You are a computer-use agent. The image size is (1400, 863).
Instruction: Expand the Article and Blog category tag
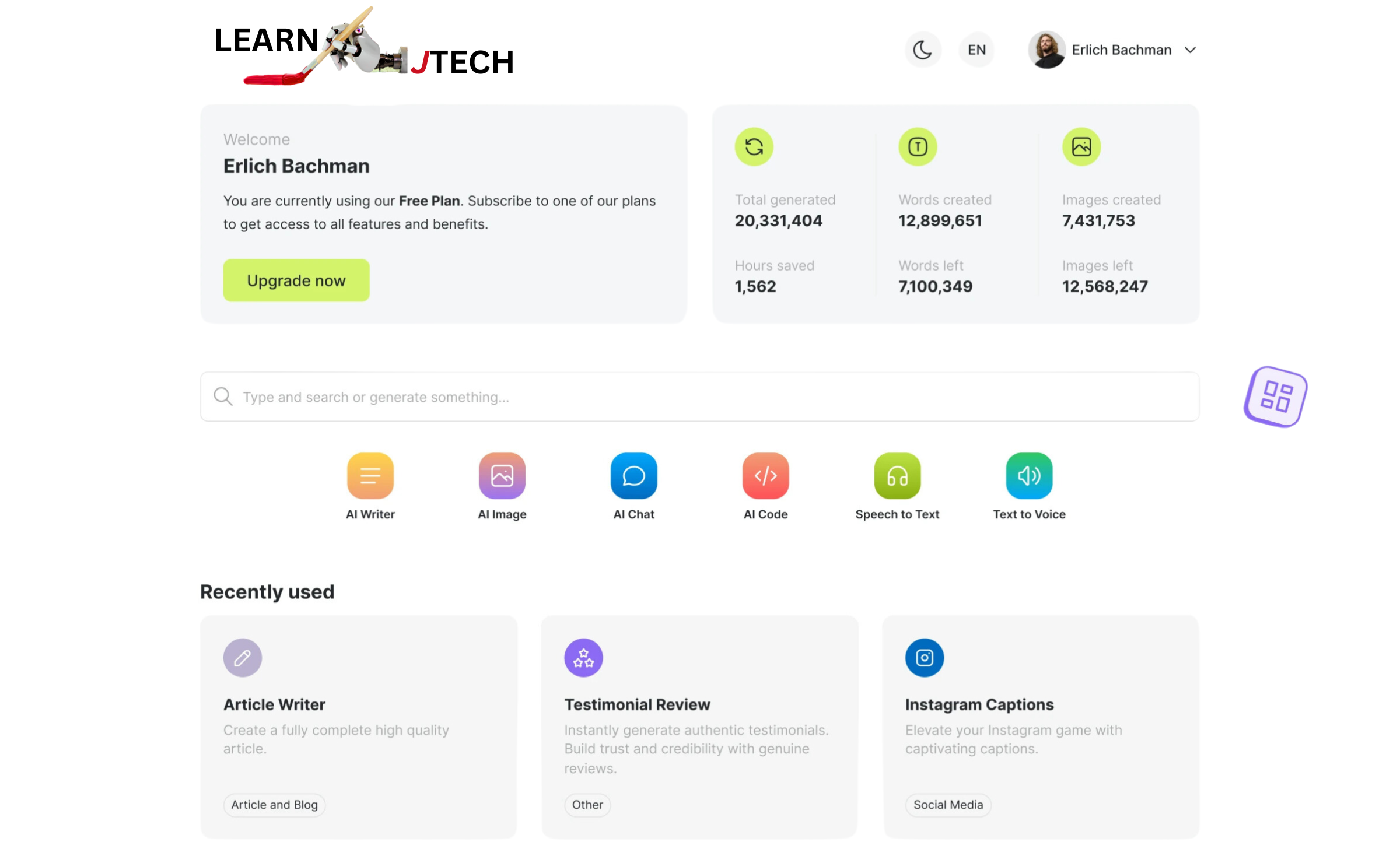(274, 804)
